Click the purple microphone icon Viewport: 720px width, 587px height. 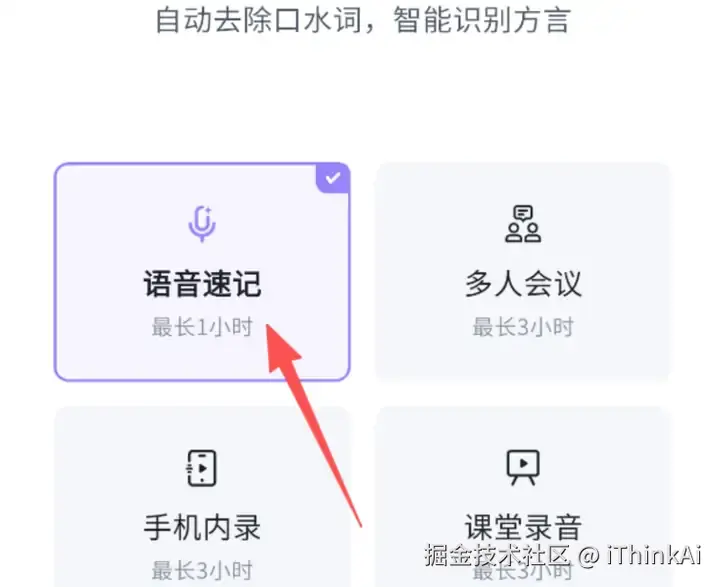tap(202, 224)
